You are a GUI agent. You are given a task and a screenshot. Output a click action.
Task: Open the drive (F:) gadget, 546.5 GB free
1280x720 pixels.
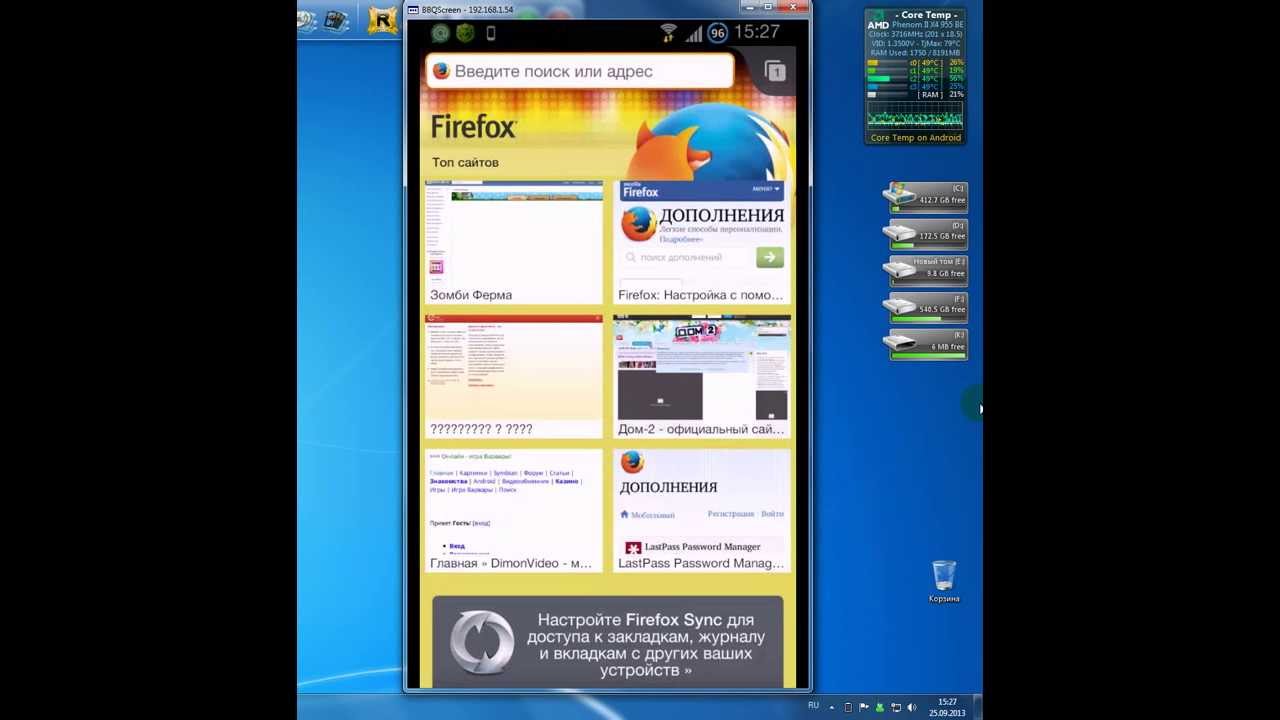(926, 307)
